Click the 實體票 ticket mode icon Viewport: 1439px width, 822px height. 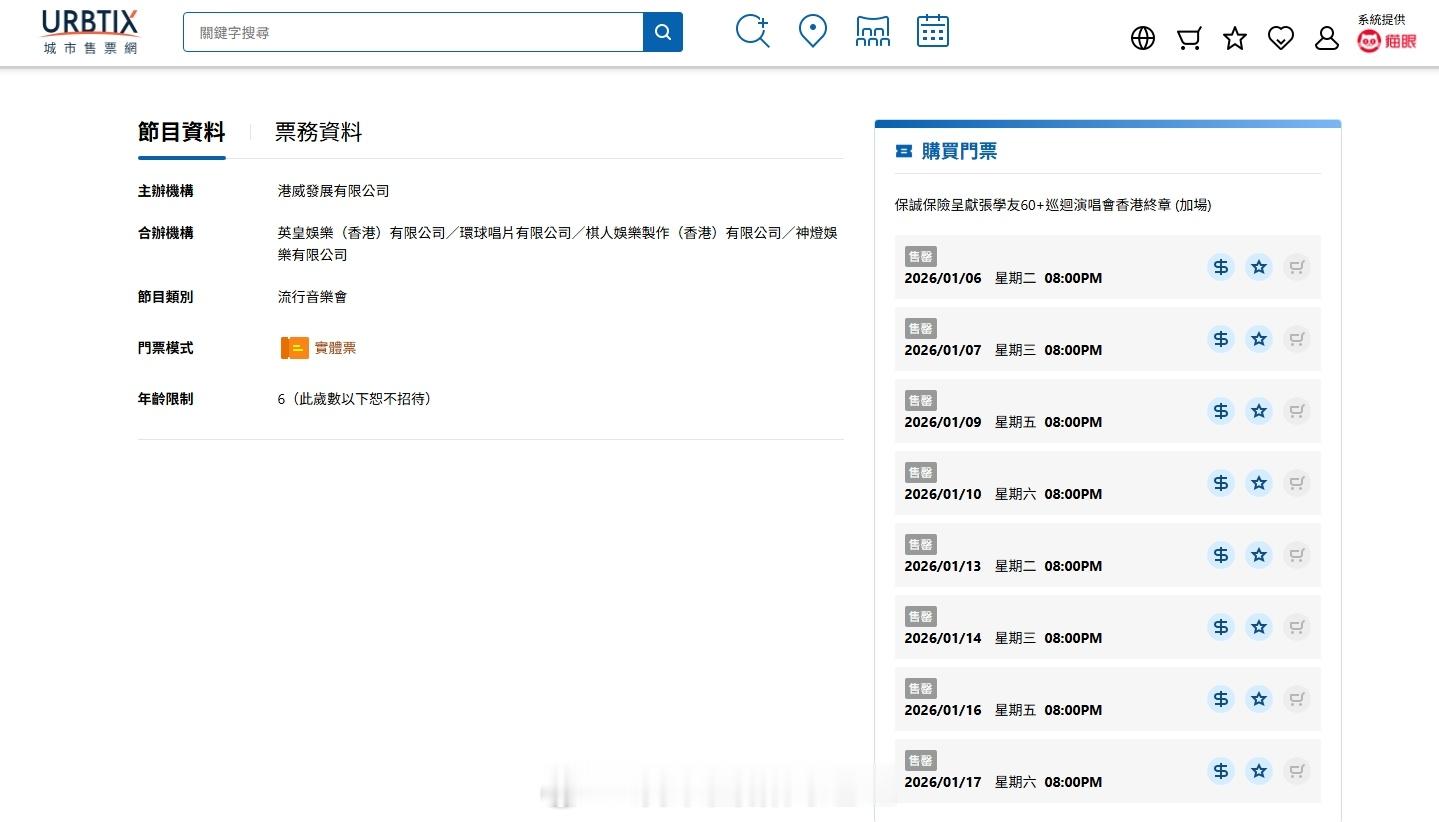coord(295,348)
